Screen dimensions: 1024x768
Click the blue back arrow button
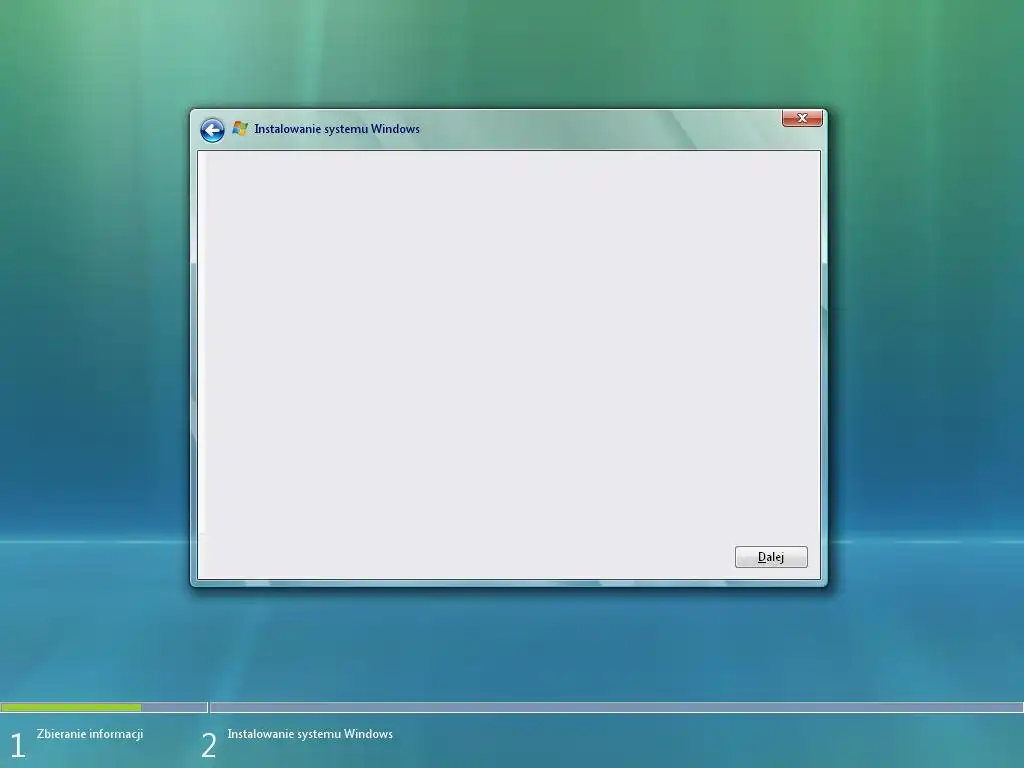(x=212, y=130)
